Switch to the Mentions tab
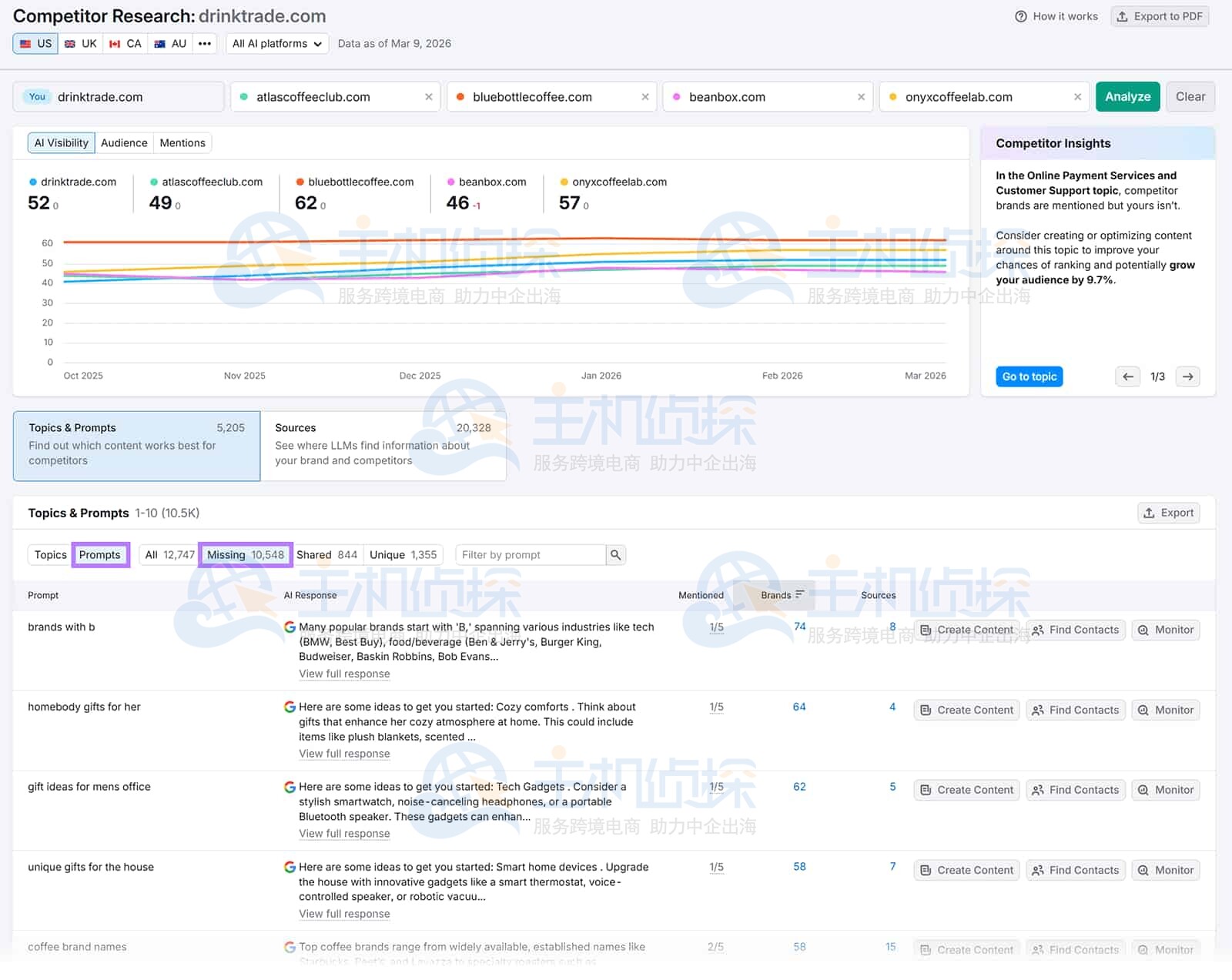The image size is (1232, 980). pyautogui.click(x=182, y=143)
